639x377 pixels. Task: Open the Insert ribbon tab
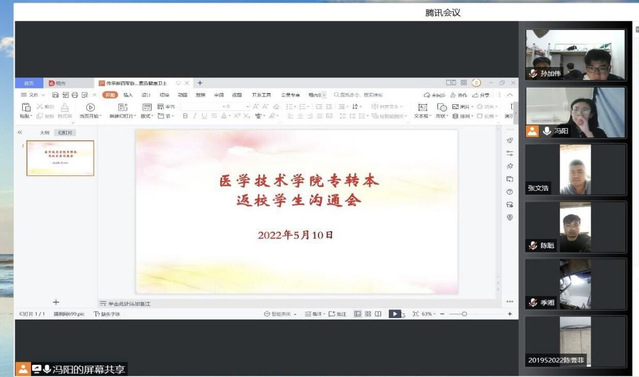coord(128,95)
